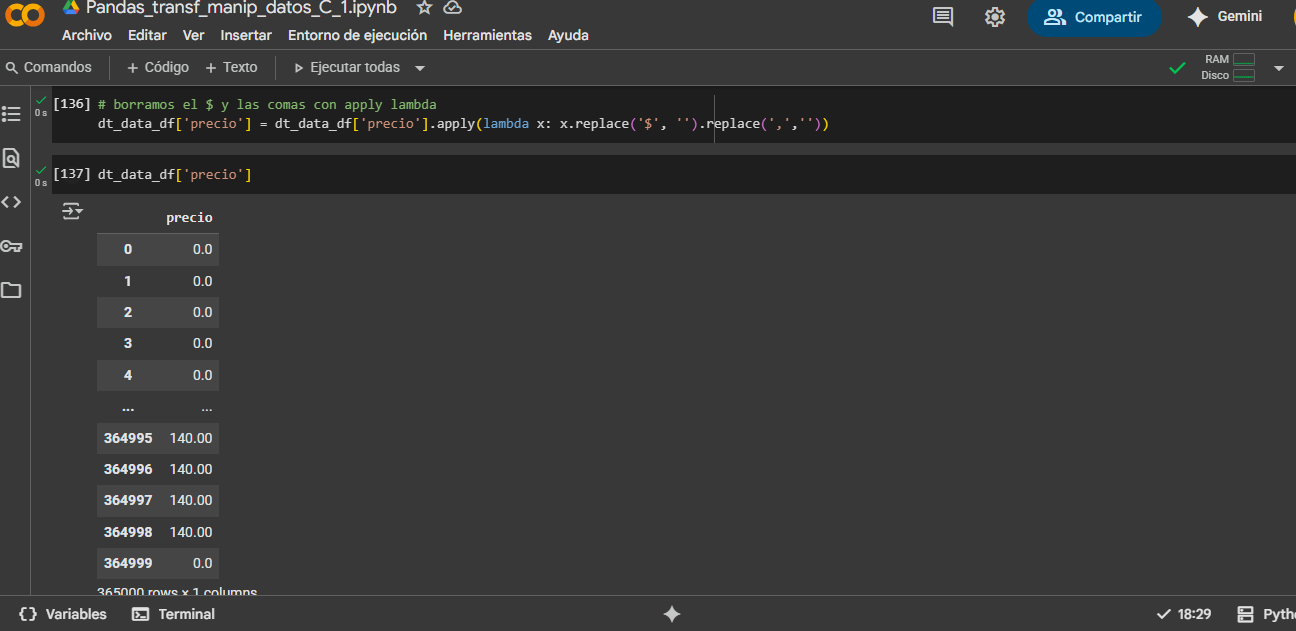The height and width of the screenshot is (631, 1296).
Task: Open the Archivo menu
Action: (x=87, y=35)
